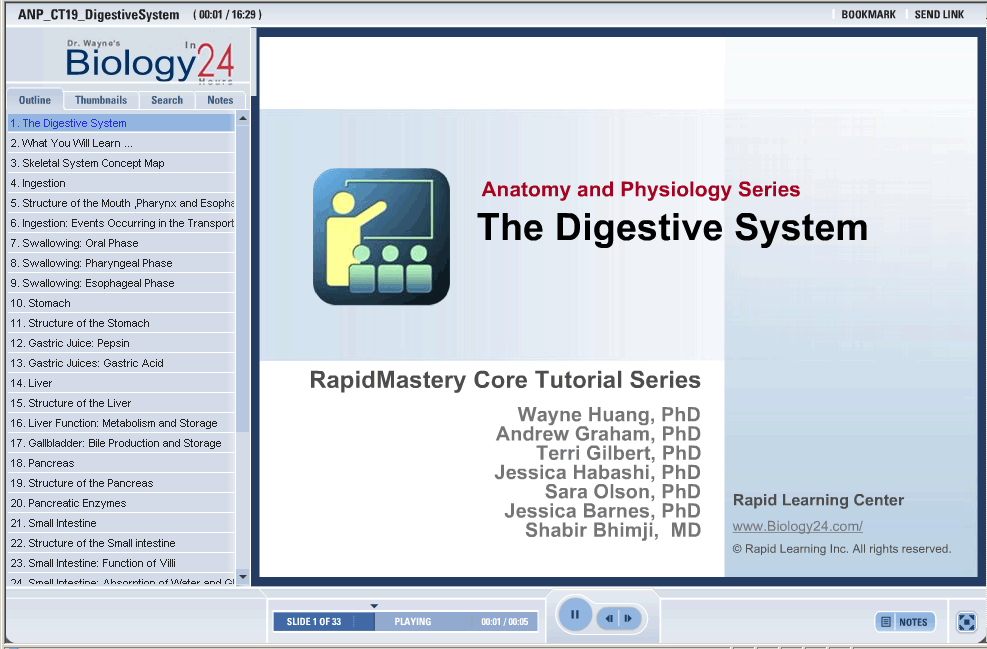Go to the previous slide
Screen dimensions: 987x649
click(609, 619)
